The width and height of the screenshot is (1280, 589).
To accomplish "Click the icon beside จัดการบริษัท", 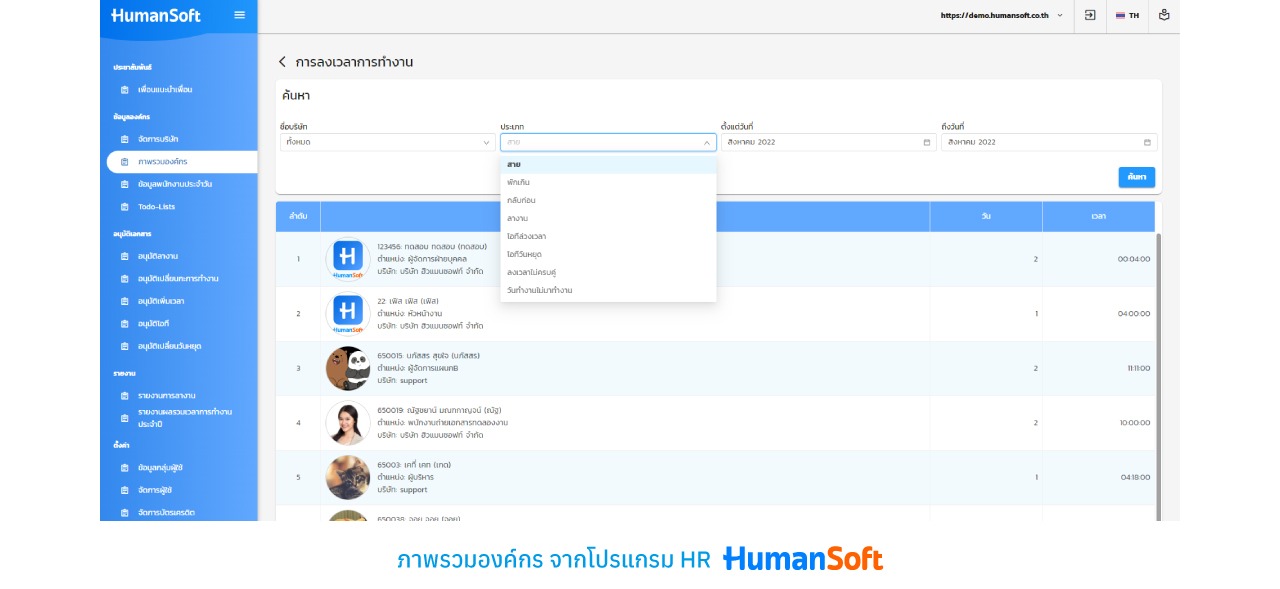I will coord(125,139).
